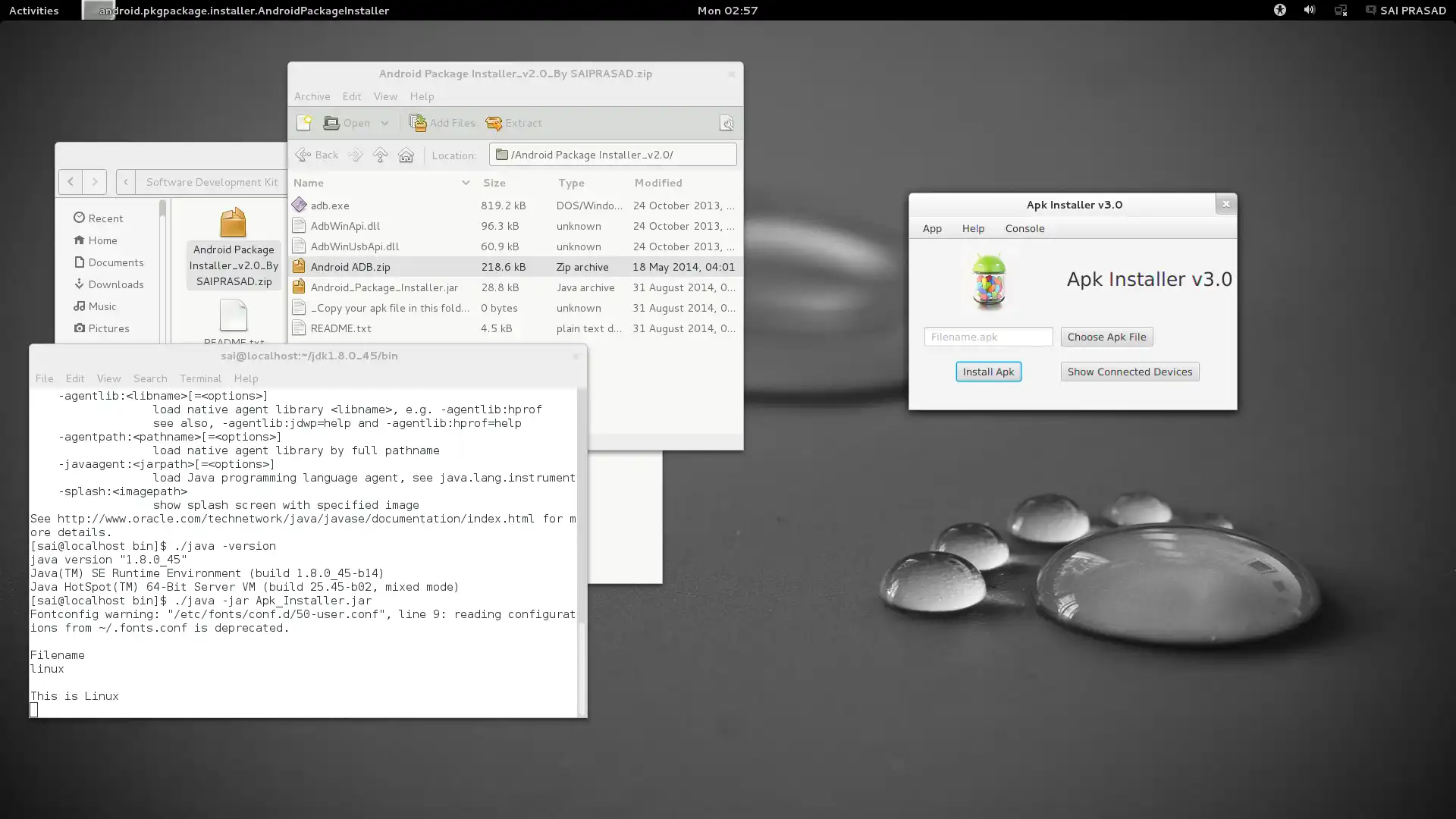This screenshot has height=819, width=1456.
Task: Click the Filename.apk input field
Action: point(988,336)
